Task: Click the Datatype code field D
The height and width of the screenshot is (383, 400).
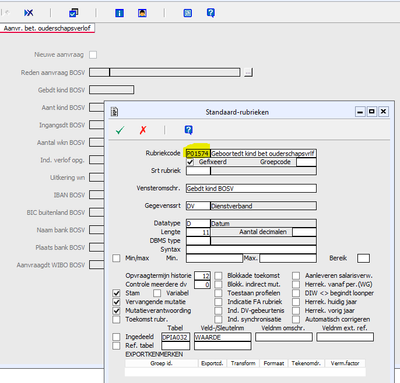Action: click(198, 223)
